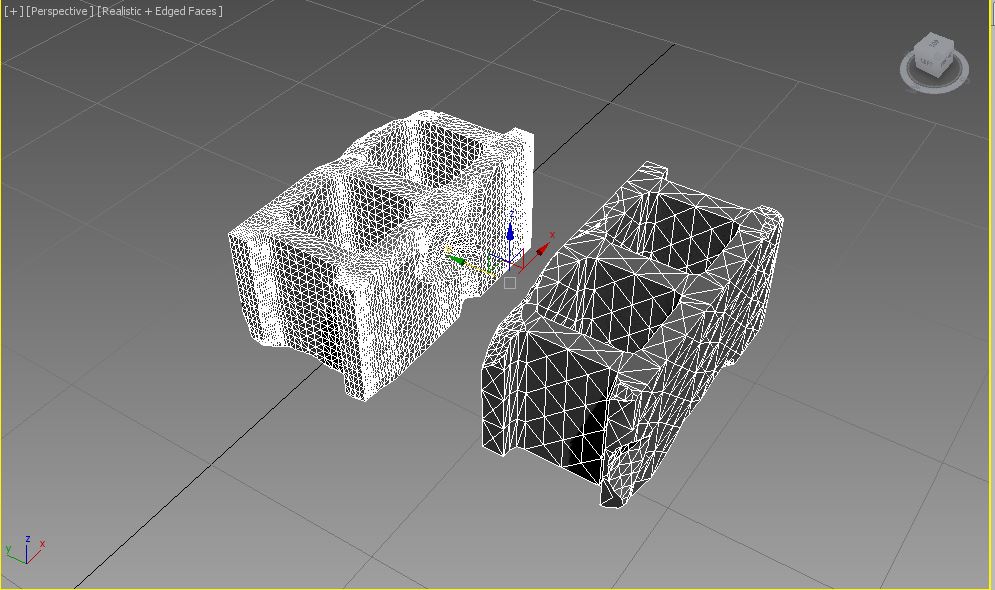The height and width of the screenshot is (590, 995).
Task: Click the yellow Y-axis shaft of the gizmo
Action: click(482, 267)
